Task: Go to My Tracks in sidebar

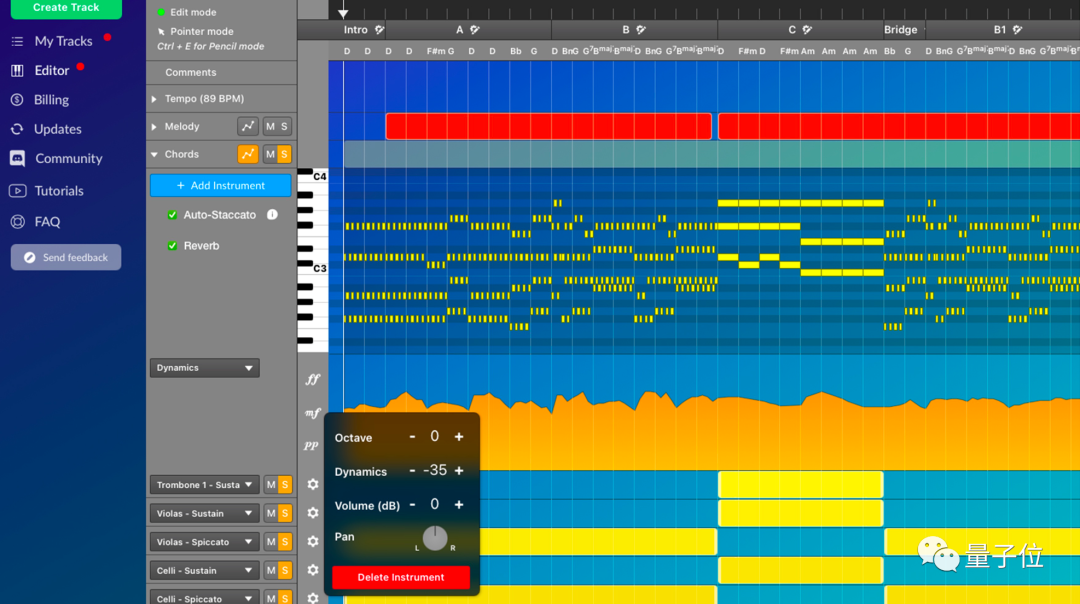Action: [x=63, y=41]
